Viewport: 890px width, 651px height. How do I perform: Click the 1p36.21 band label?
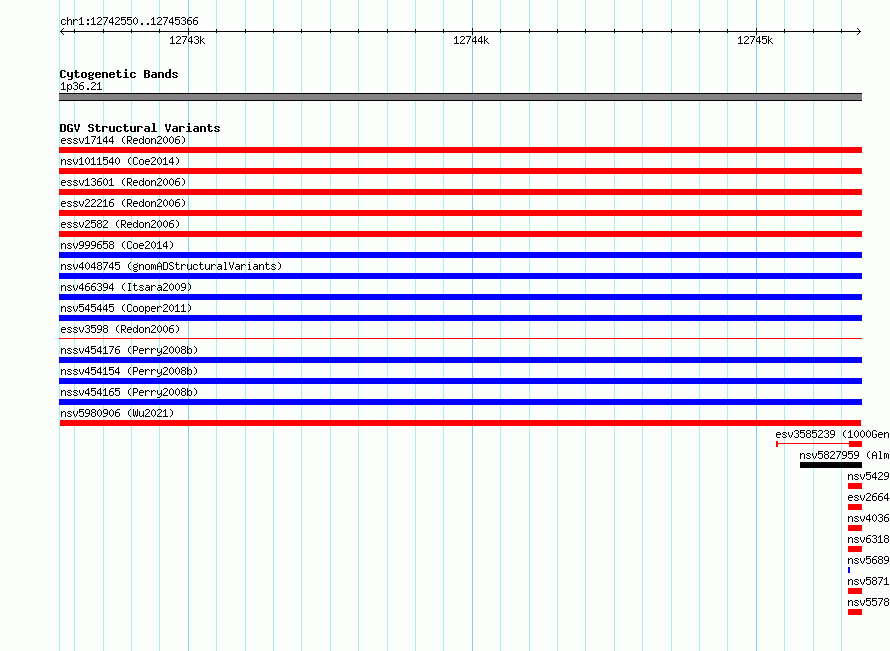pyautogui.click(x=81, y=86)
